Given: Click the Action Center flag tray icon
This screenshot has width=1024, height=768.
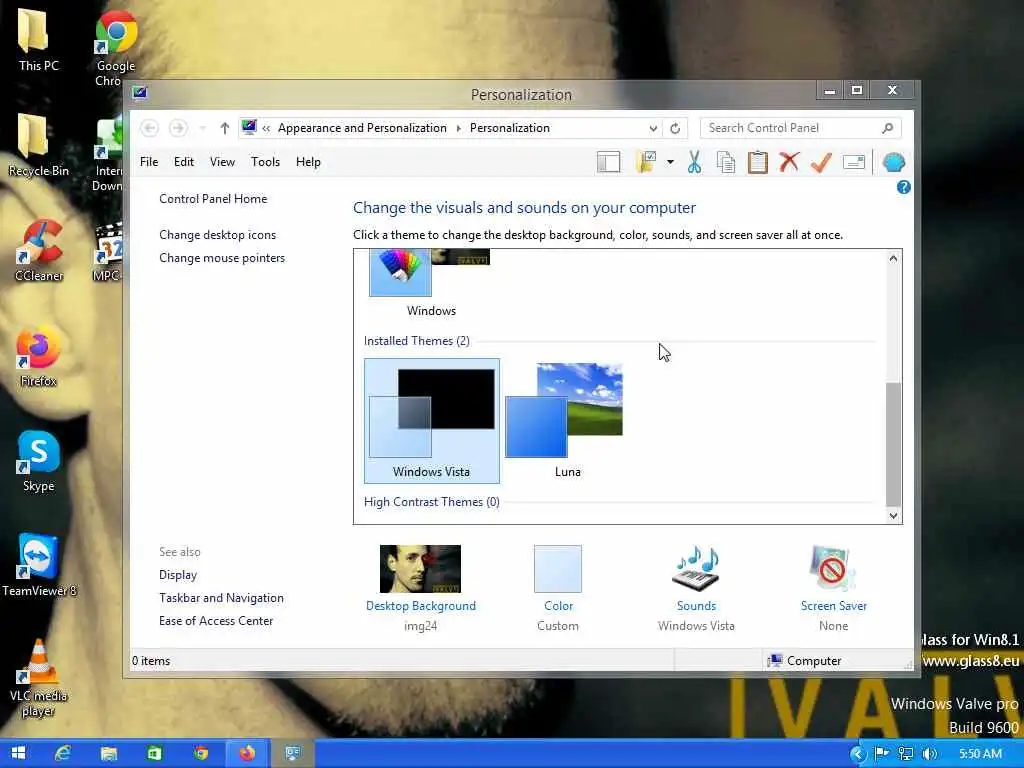Looking at the screenshot, I should click(x=882, y=754).
